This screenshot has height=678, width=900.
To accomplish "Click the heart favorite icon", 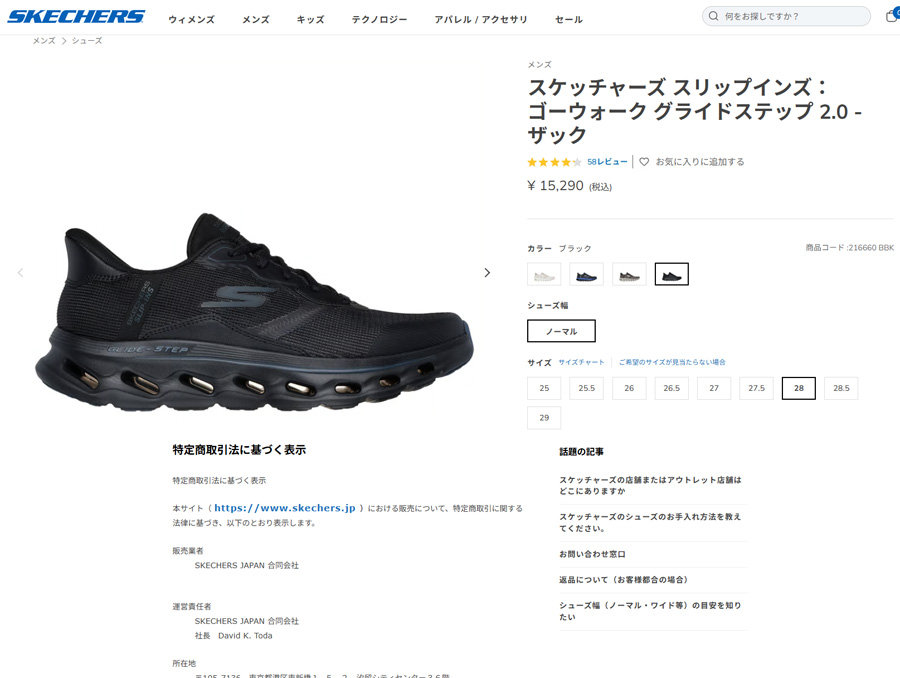I will coord(644,162).
